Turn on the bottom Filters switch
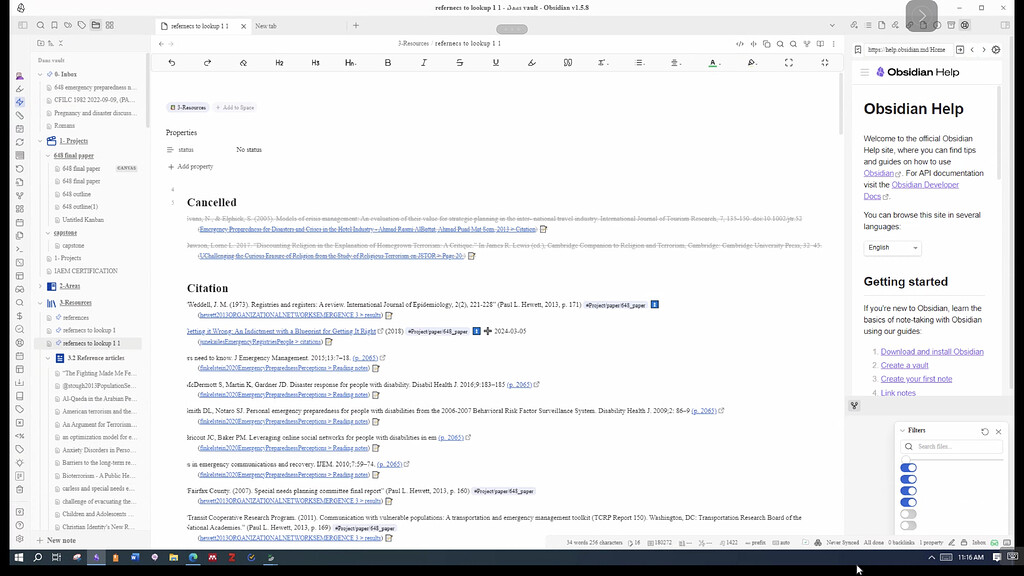Screen dimensions: 1024x576 tap(908, 524)
